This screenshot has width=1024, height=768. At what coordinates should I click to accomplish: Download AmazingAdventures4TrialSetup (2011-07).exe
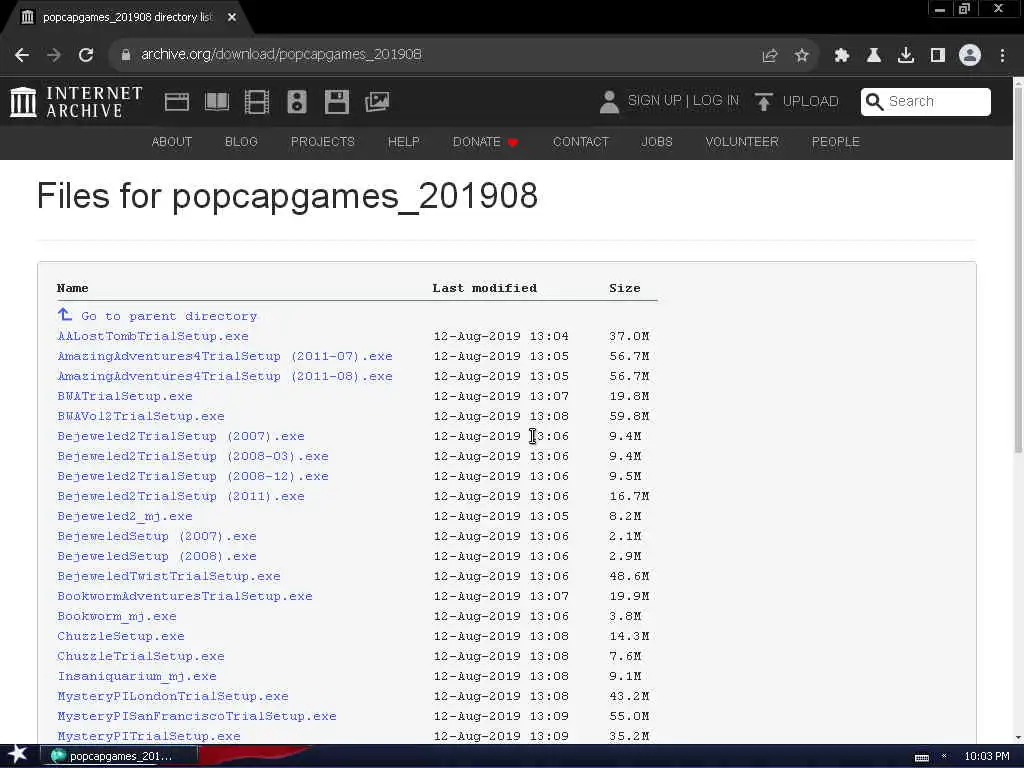[x=225, y=357]
